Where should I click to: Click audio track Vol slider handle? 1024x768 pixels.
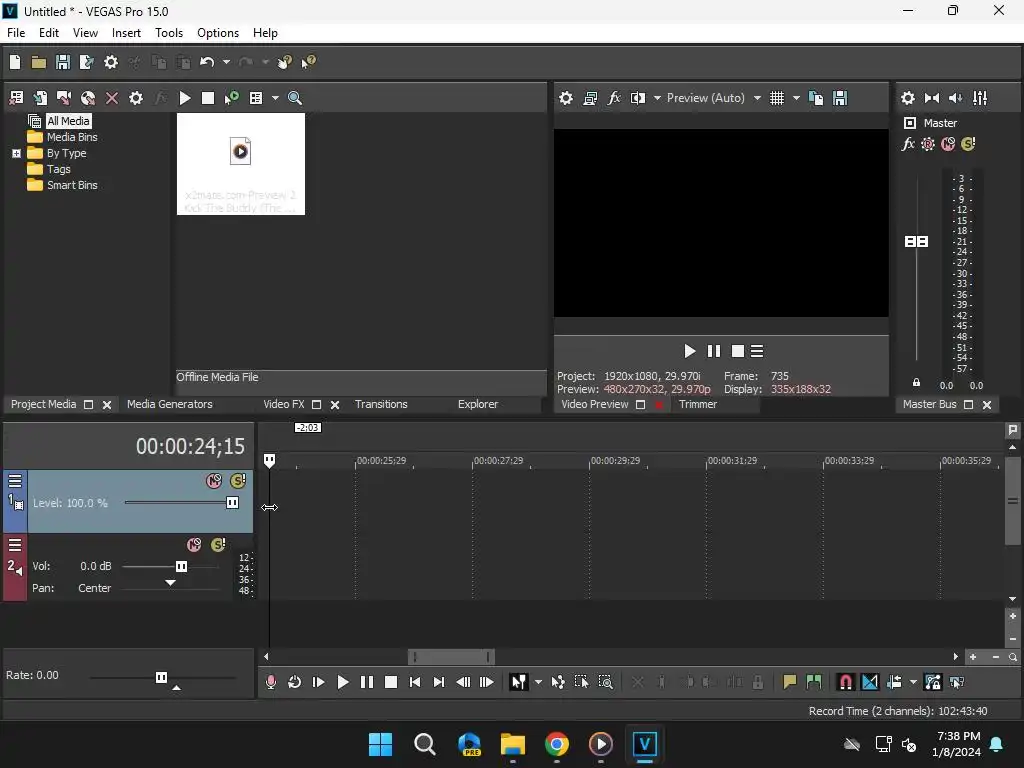click(x=182, y=566)
